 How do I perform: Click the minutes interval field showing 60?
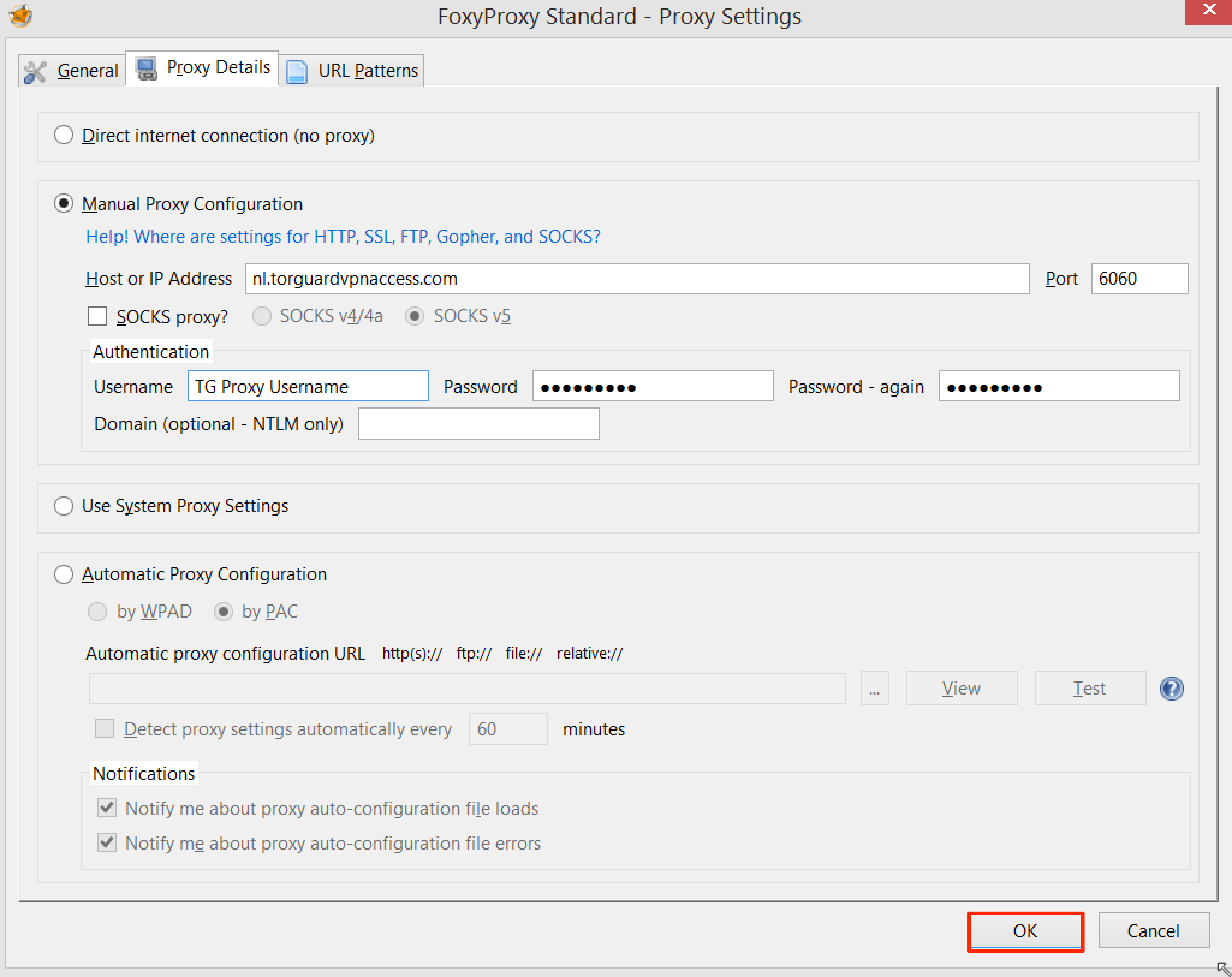coord(508,729)
